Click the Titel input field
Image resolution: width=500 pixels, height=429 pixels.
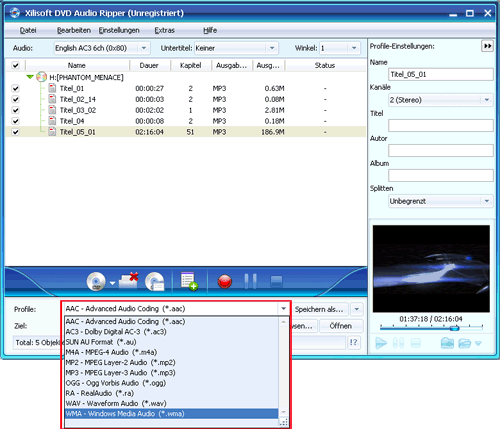pos(441,126)
